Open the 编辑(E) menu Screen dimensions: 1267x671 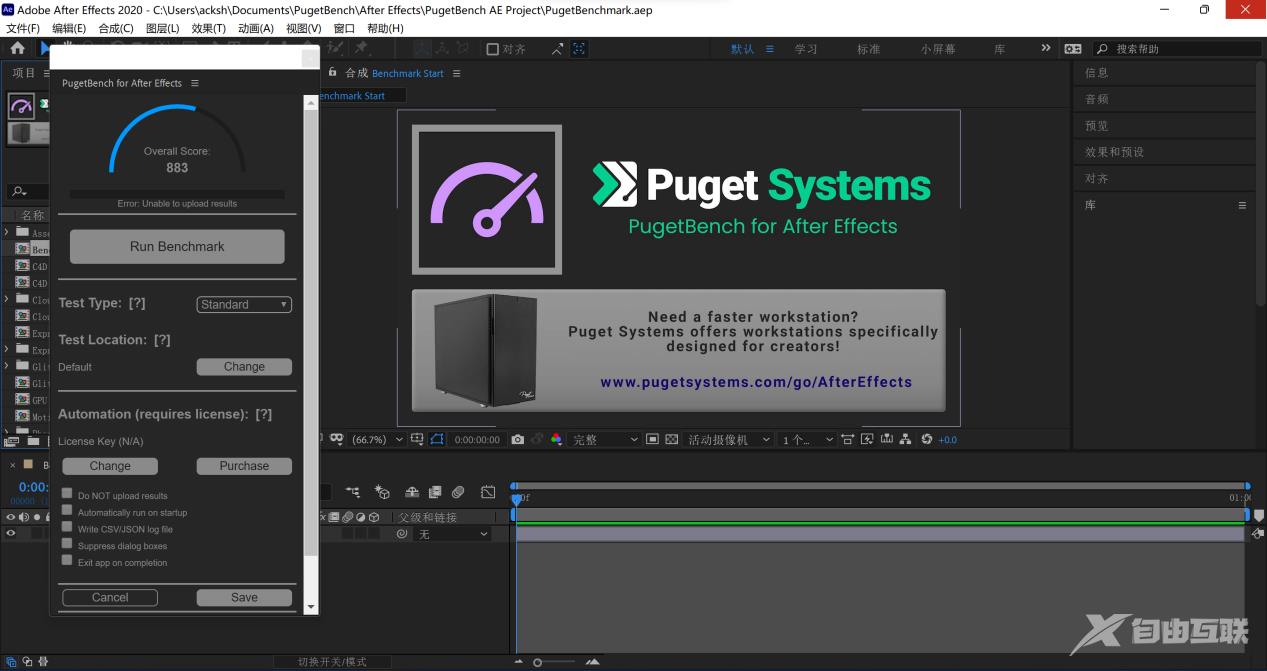(x=69, y=28)
